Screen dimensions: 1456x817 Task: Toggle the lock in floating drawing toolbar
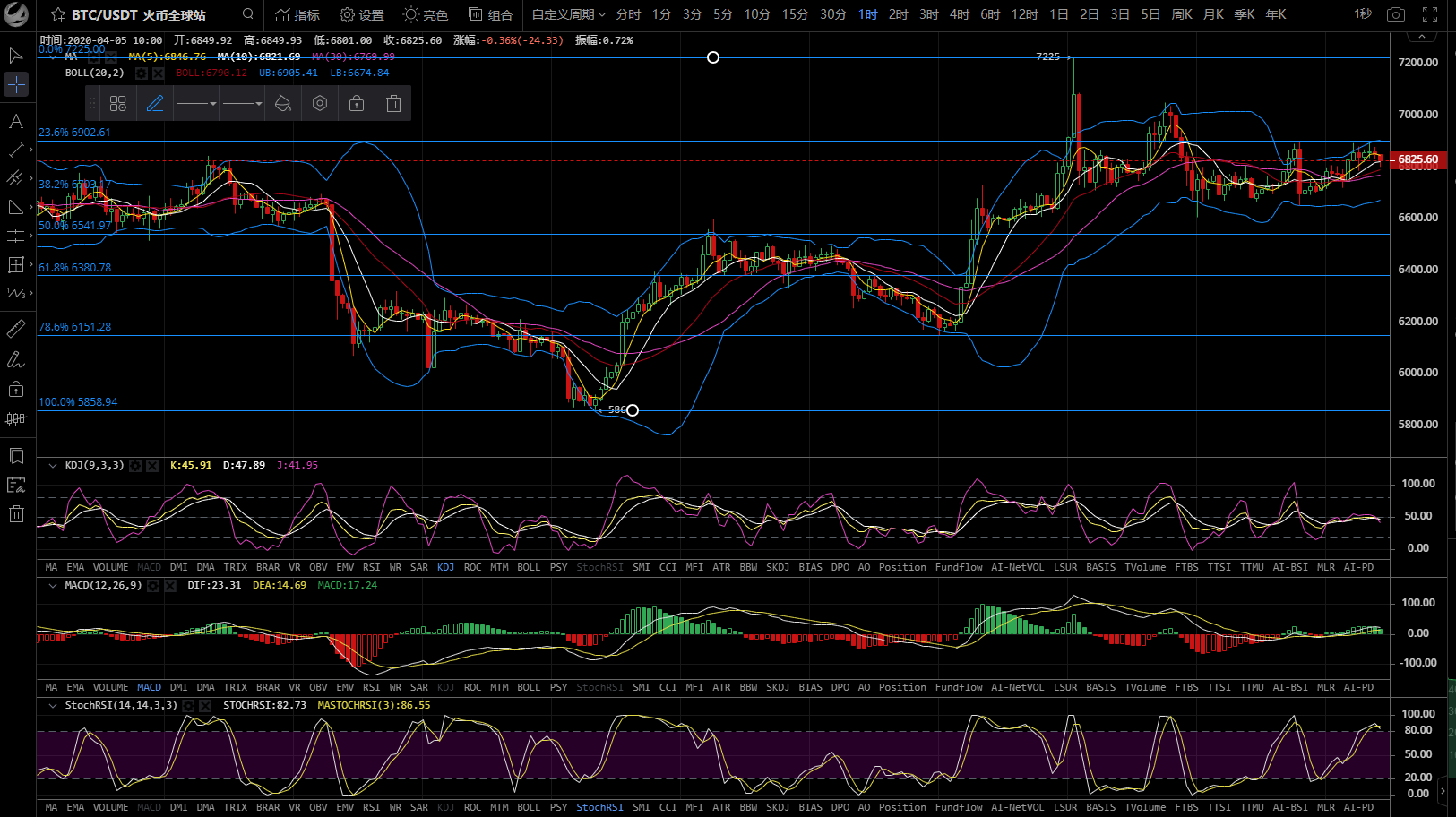357,104
